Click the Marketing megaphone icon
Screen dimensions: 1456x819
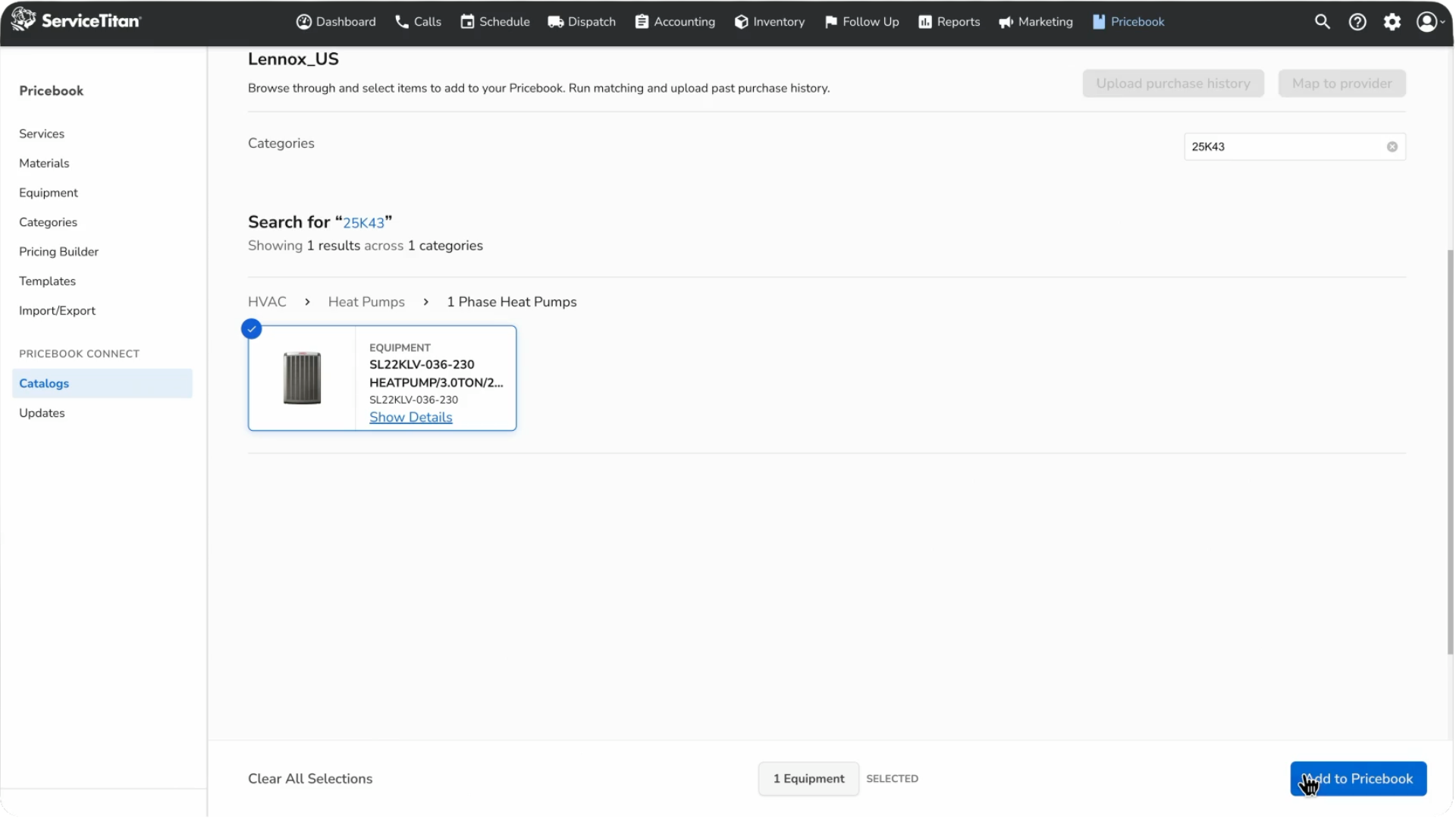(1006, 22)
